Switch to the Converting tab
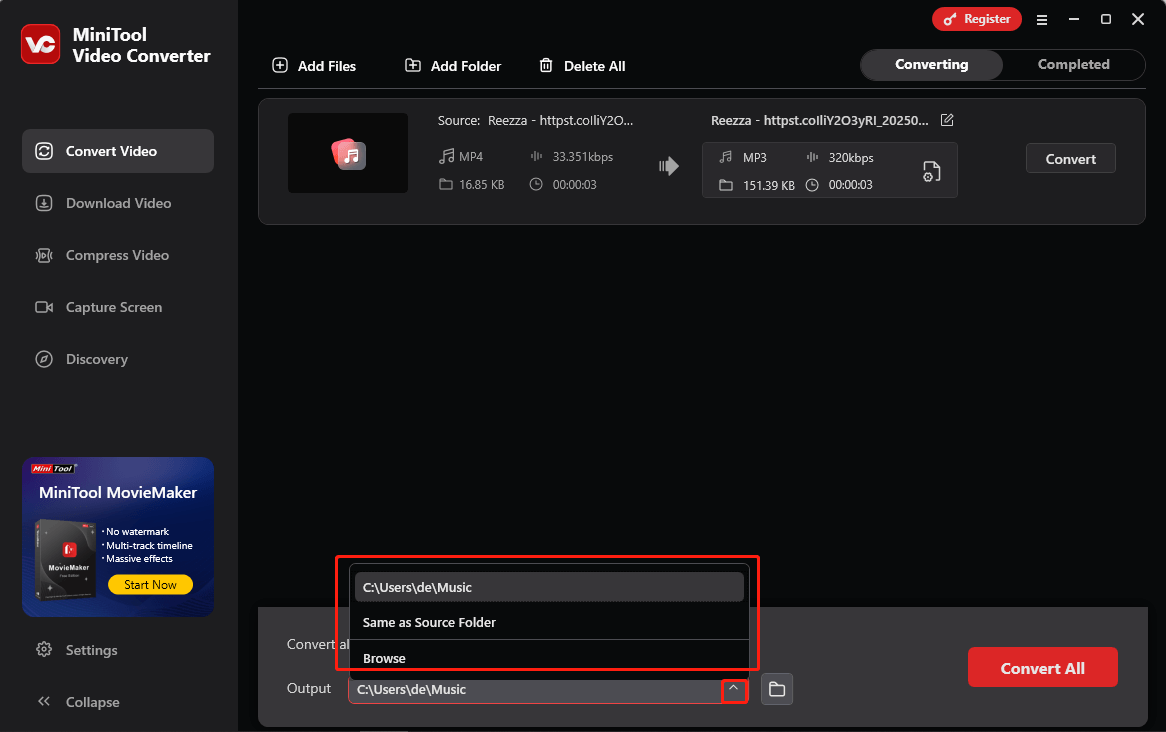 click(x=931, y=65)
